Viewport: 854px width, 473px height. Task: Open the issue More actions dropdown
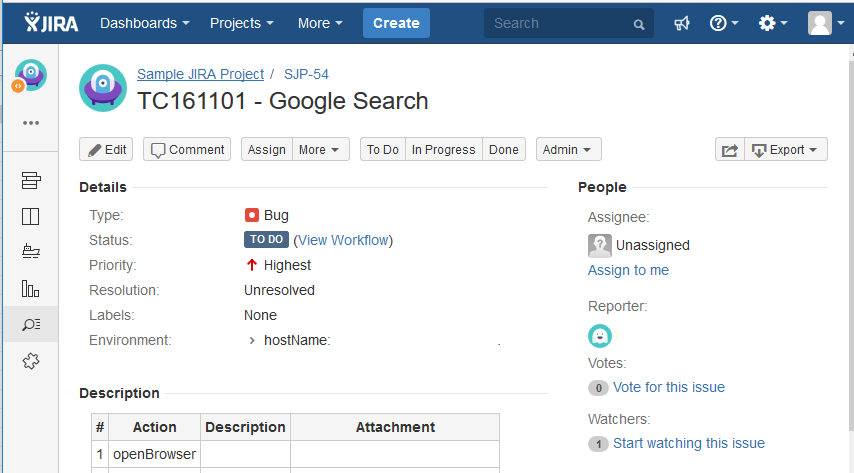320,149
